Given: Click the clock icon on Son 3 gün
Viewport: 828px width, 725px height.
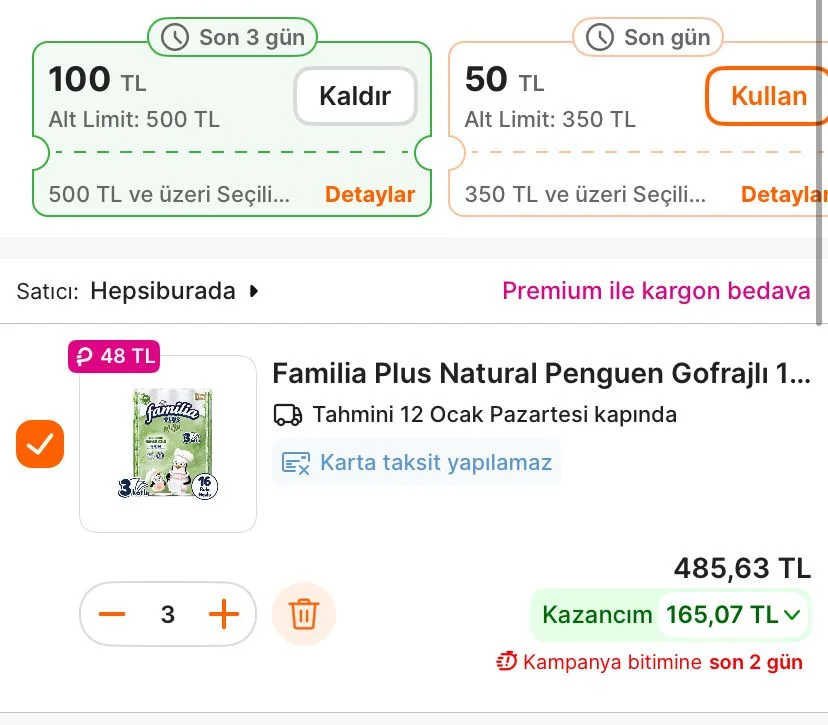Looking at the screenshot, I should (x=175, y=38).
